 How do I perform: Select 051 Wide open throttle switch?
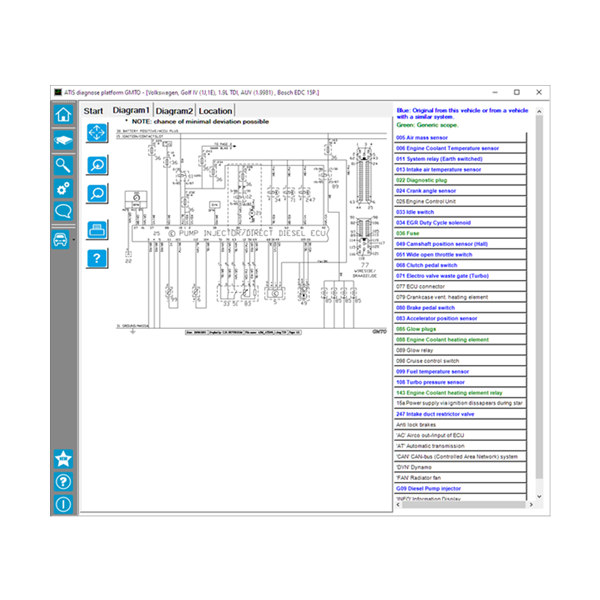click(460, 254)
